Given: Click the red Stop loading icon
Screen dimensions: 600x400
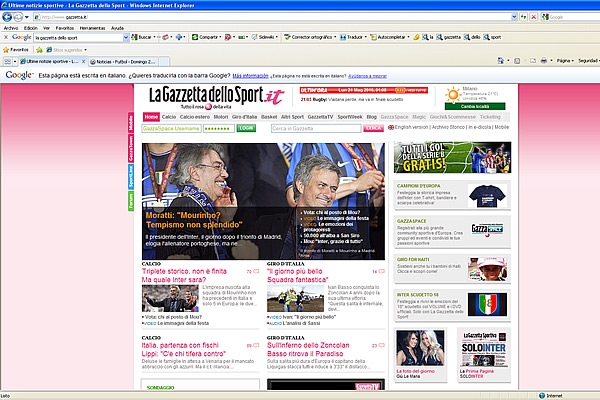Looking at the screenshot, I should point(533,17).
